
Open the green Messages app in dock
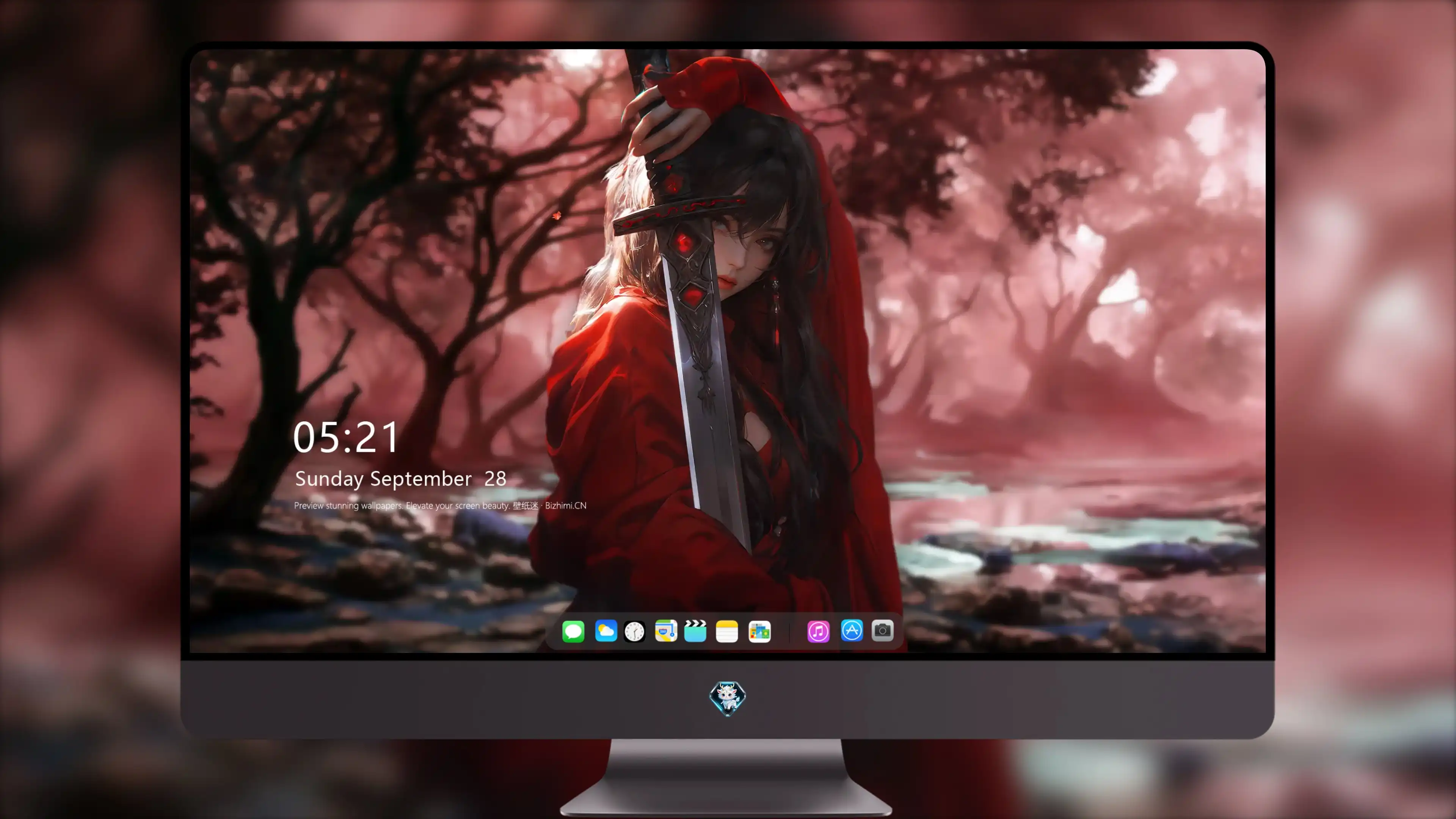pos(573,631)
